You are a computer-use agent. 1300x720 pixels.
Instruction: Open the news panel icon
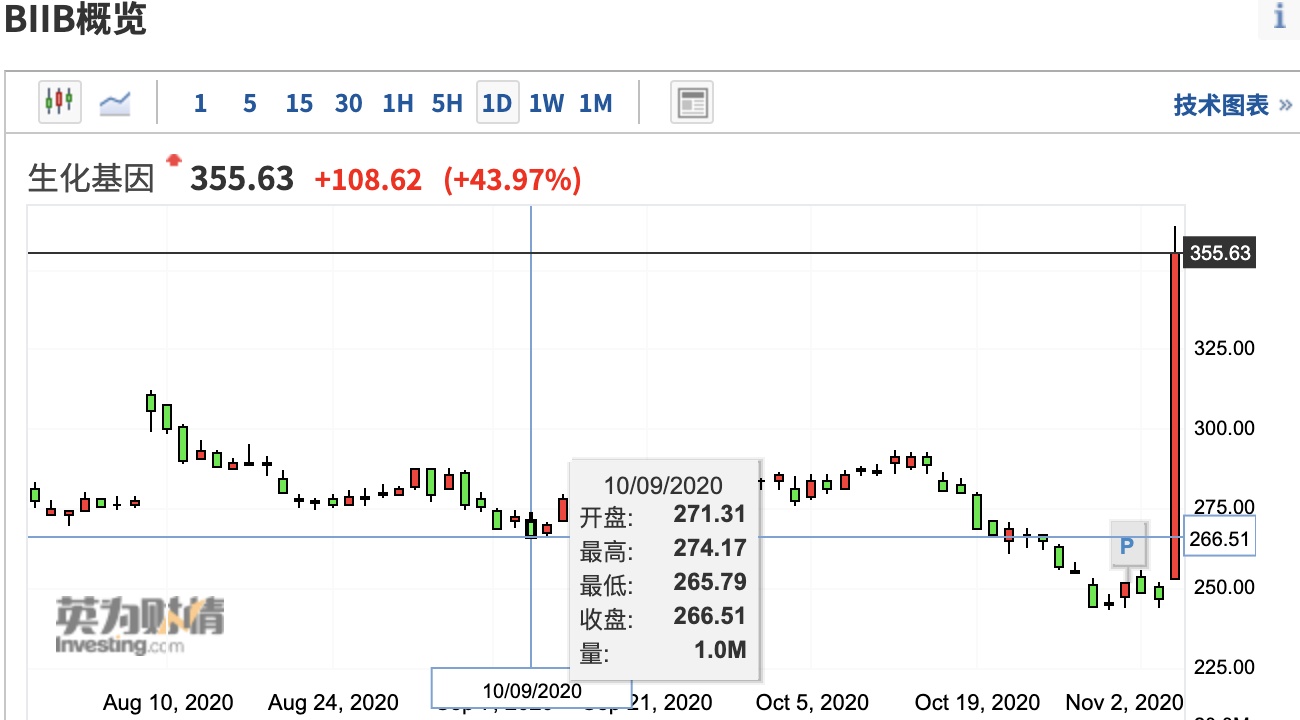coord(692,102)
